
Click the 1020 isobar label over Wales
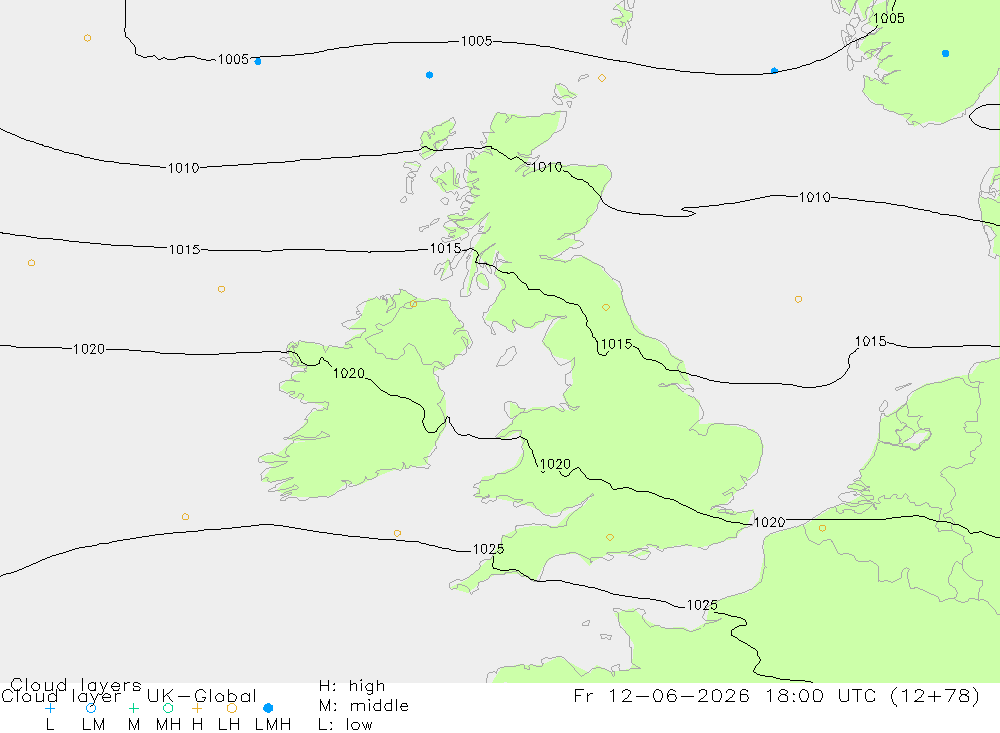click(555, 464)
